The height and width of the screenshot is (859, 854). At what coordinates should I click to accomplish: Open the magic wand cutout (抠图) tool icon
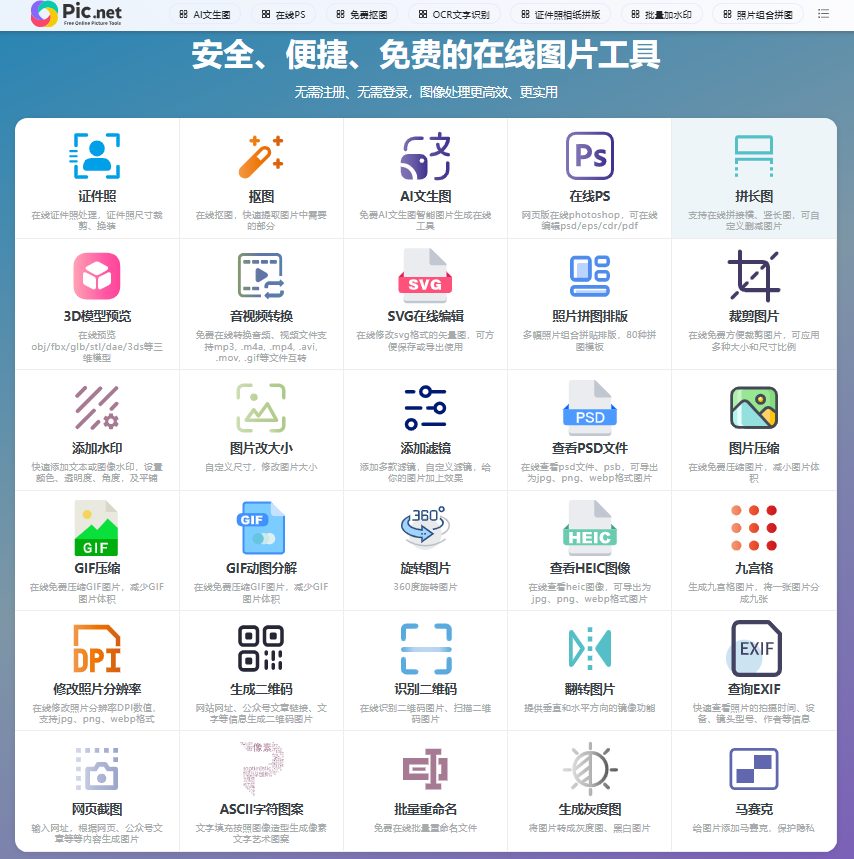pos(261,156)
